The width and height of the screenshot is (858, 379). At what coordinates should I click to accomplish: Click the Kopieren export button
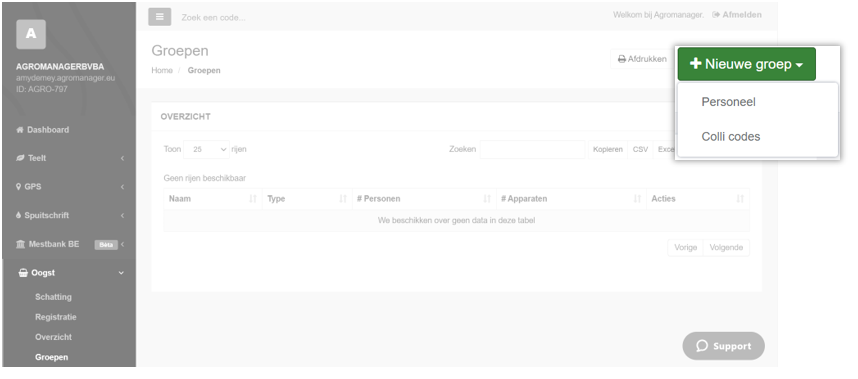pos(607,149)
